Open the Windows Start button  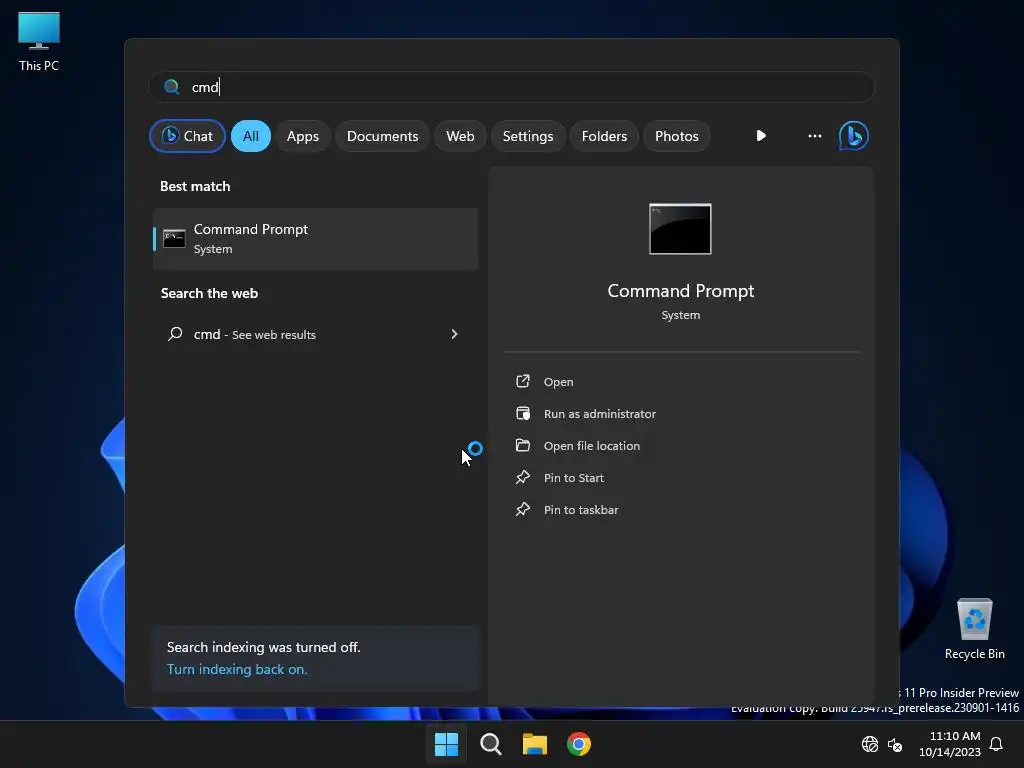447,744
